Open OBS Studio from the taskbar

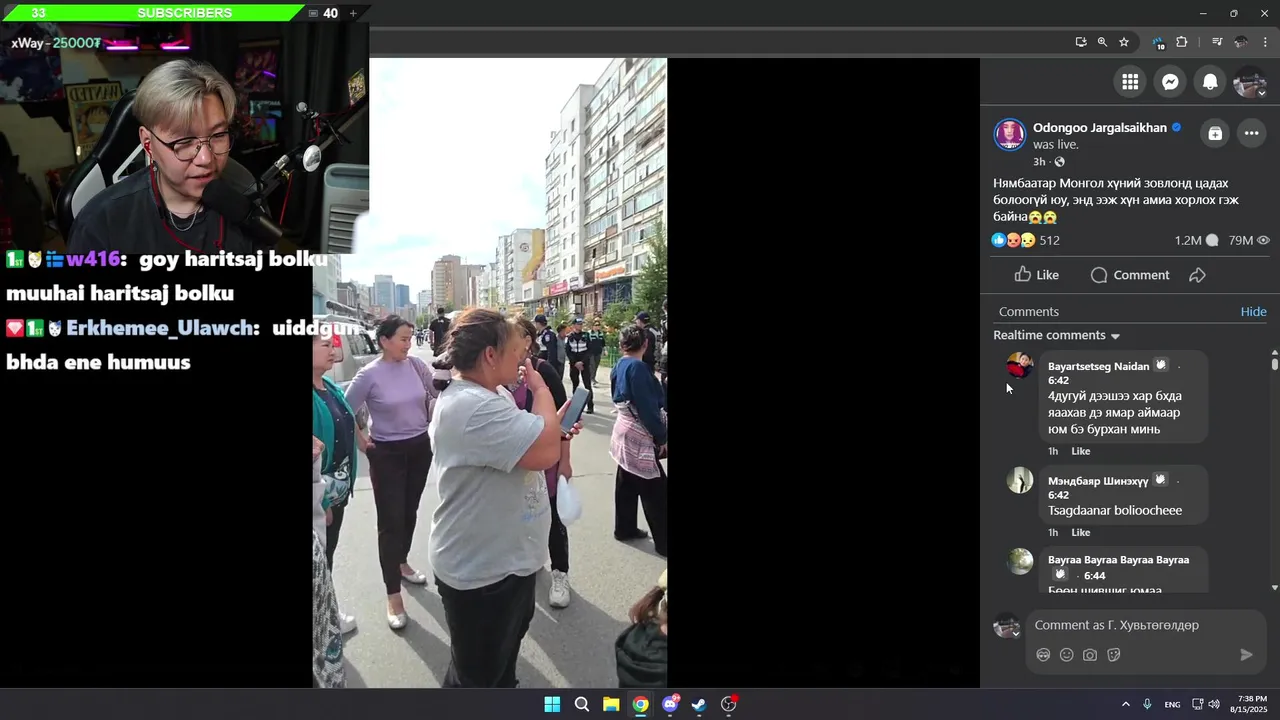pyautogui.click(x=729, y=704)
